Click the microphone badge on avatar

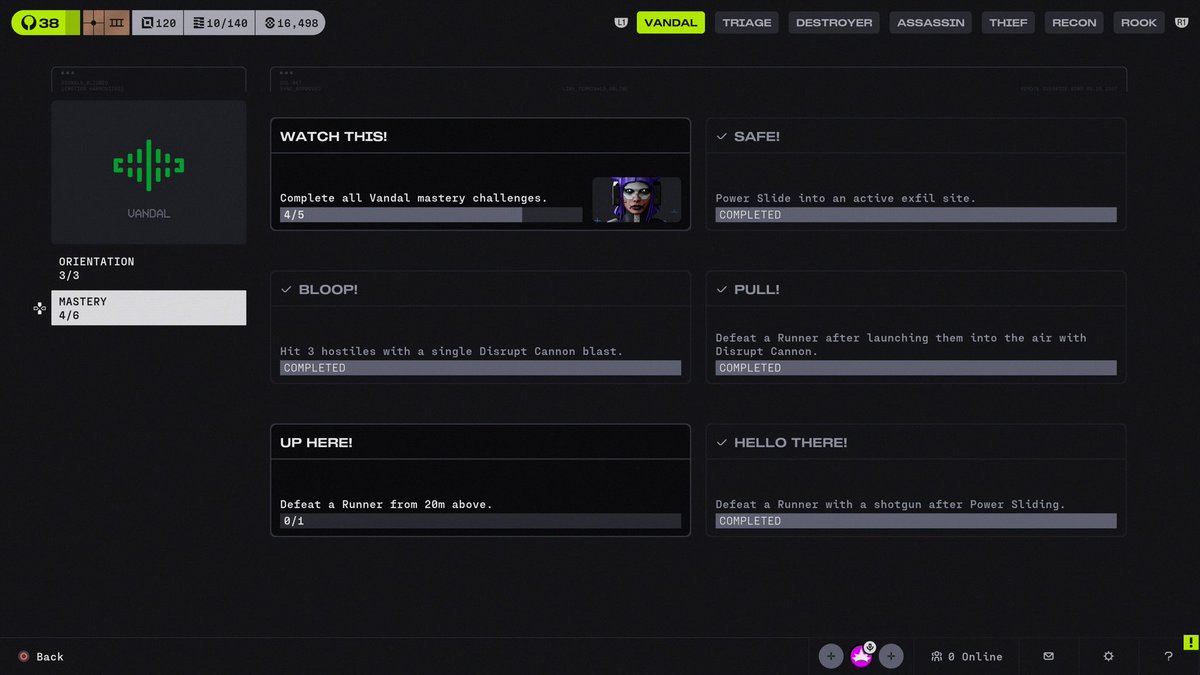(870, 647)
